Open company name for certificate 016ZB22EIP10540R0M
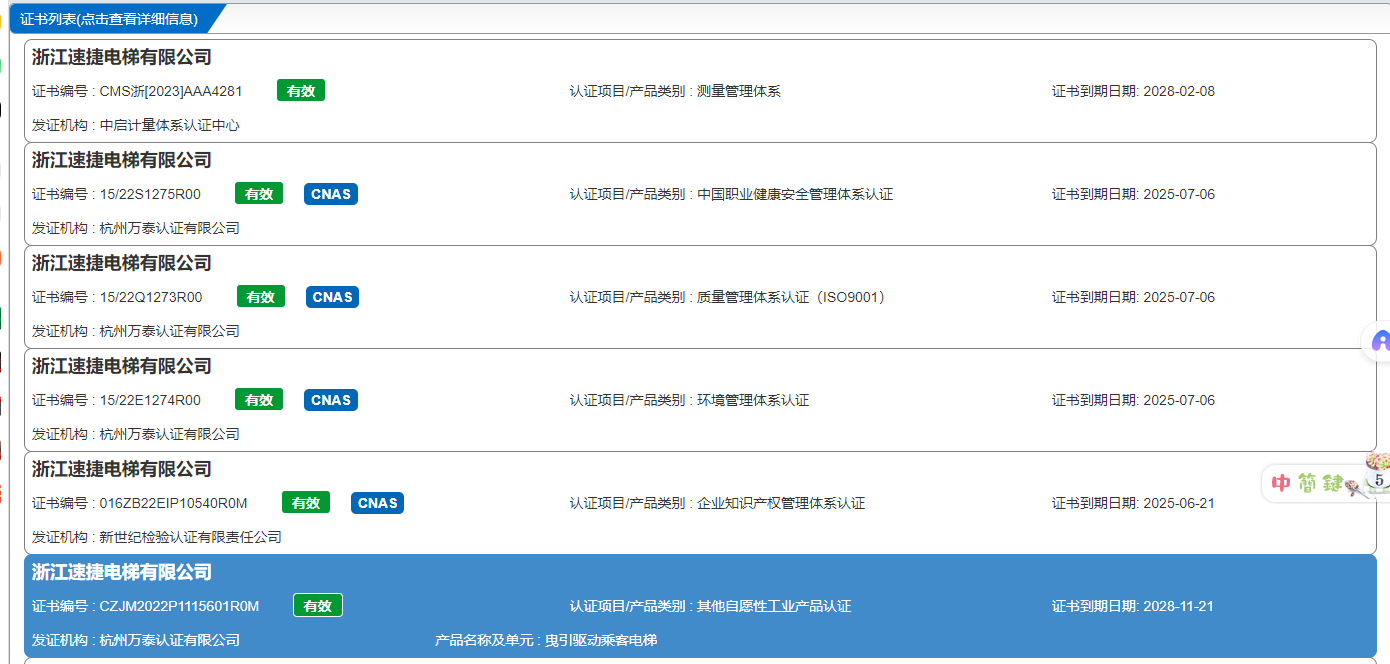This screenshot has height=664, width=1390. (122, 469)
